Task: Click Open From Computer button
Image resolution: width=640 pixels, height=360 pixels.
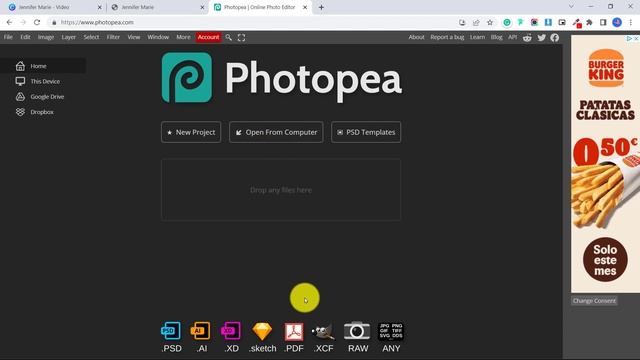Action: tap(276, 132)
